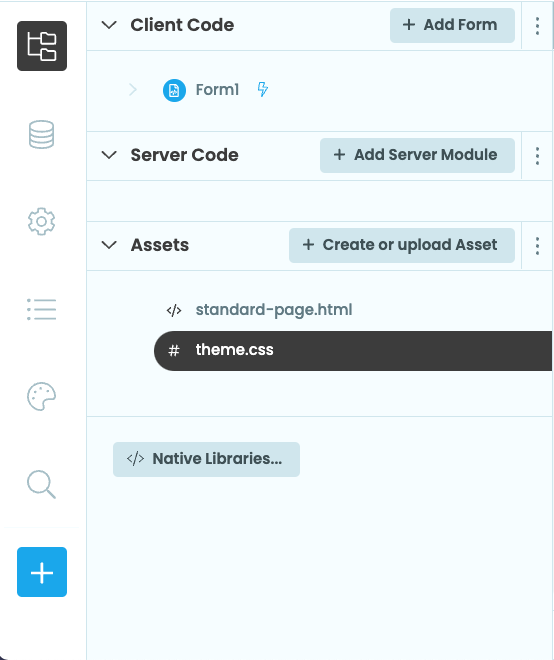
Task: Click the code icon beside standard-page.html
Action: click(x=174, y=311)
